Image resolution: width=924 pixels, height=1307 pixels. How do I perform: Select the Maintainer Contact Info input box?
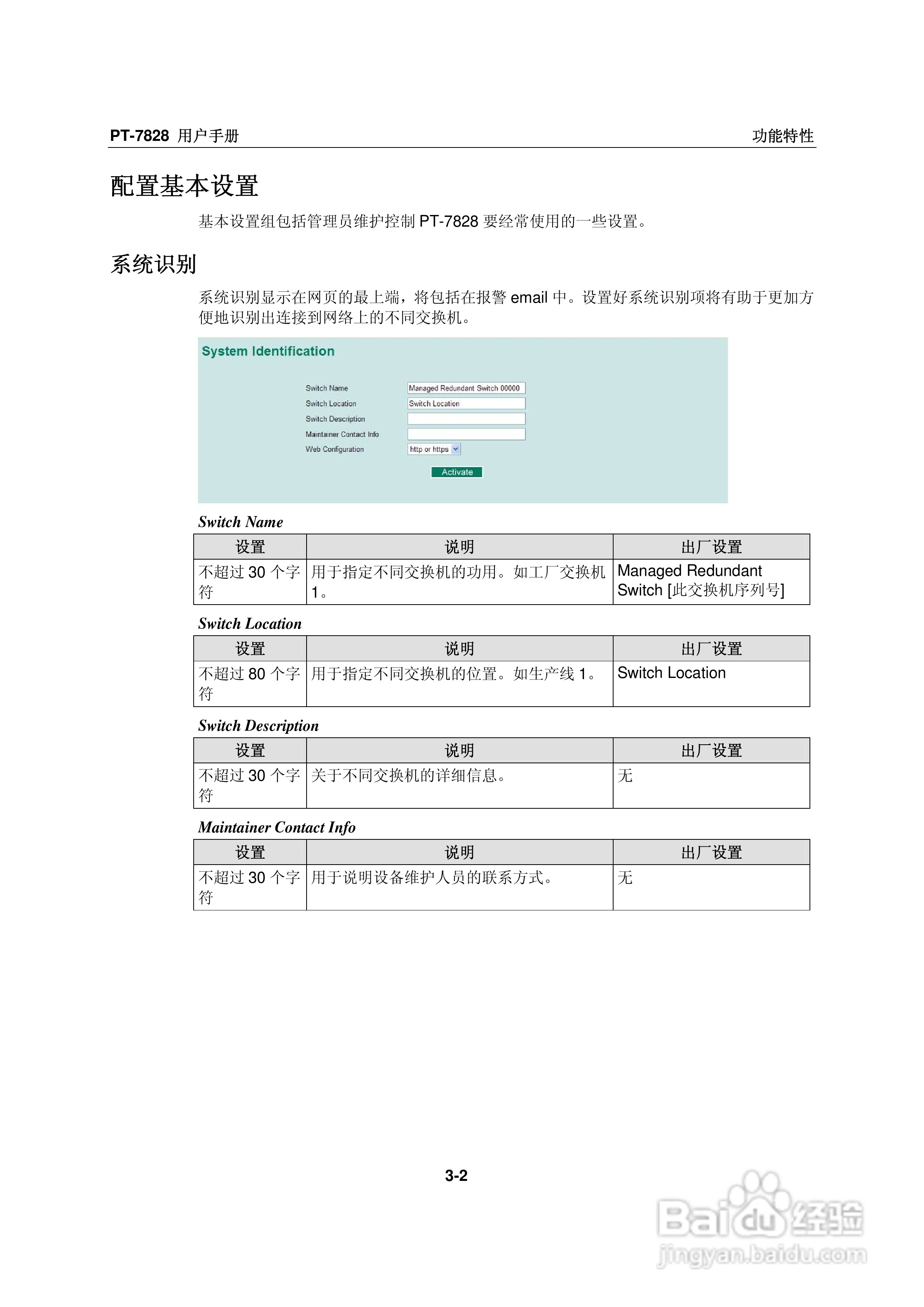(x=466, y=434)
